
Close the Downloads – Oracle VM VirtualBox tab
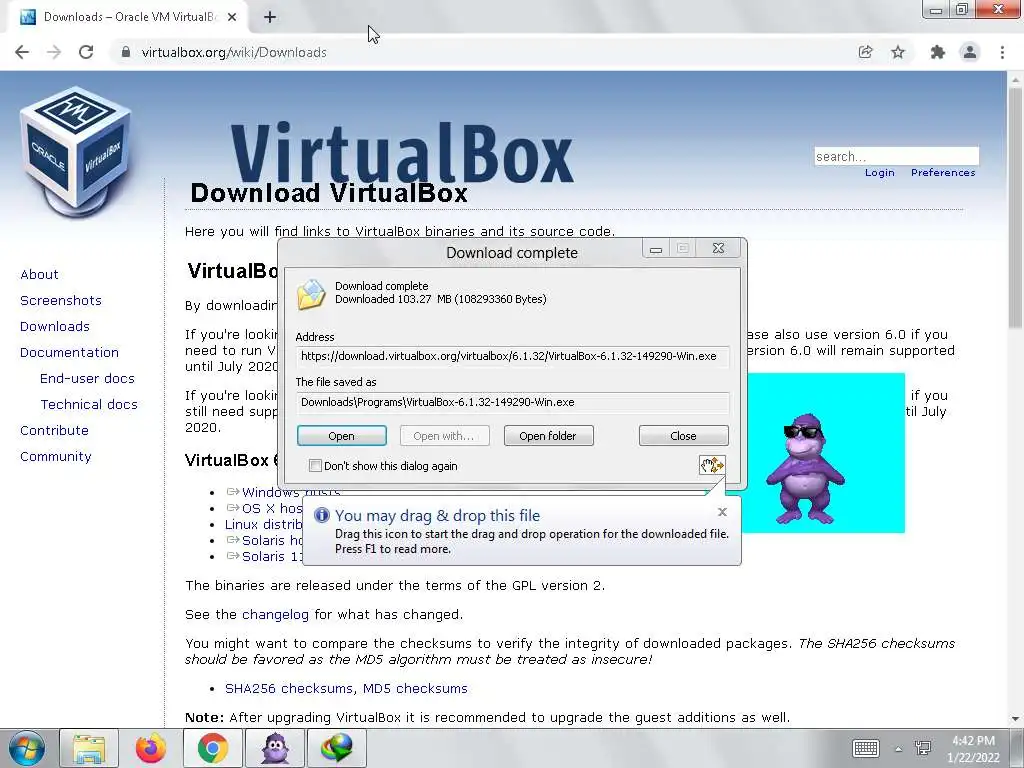pyautogui.click(x=232, y=17)
